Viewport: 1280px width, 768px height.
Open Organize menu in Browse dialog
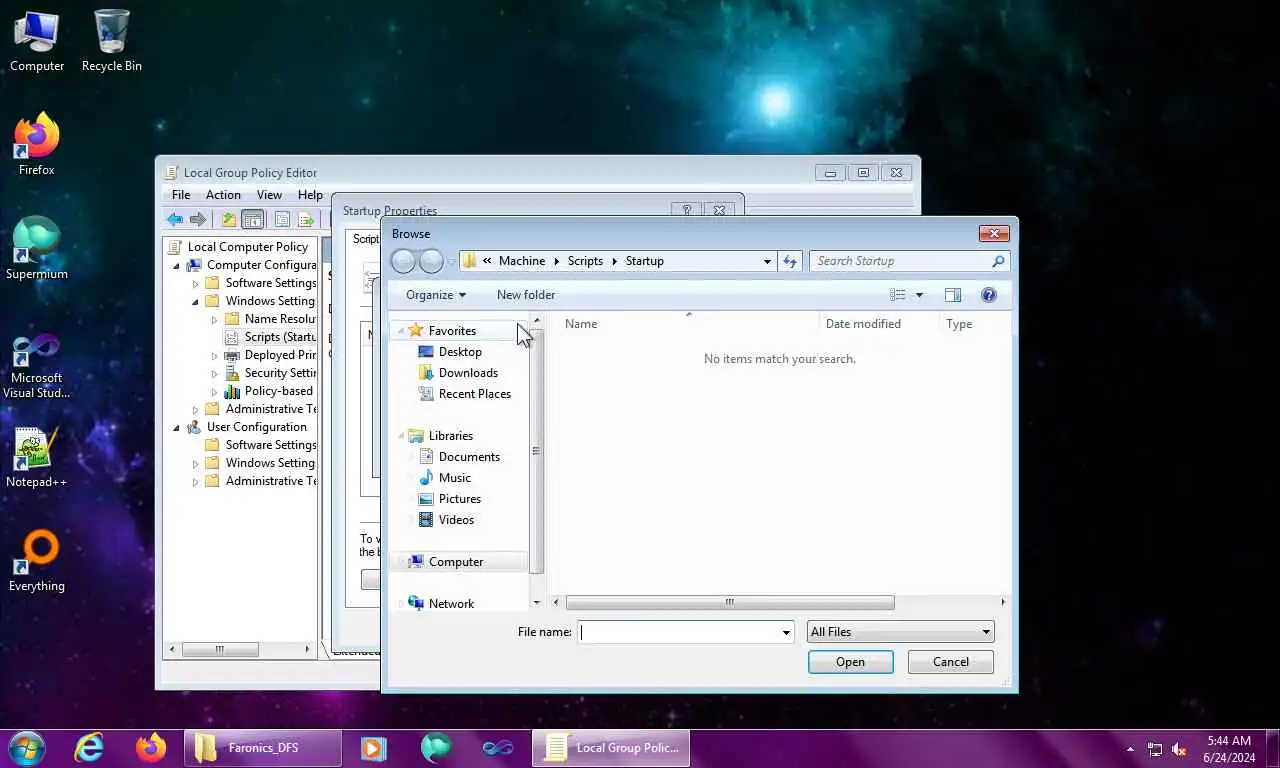tap(436, 295)
